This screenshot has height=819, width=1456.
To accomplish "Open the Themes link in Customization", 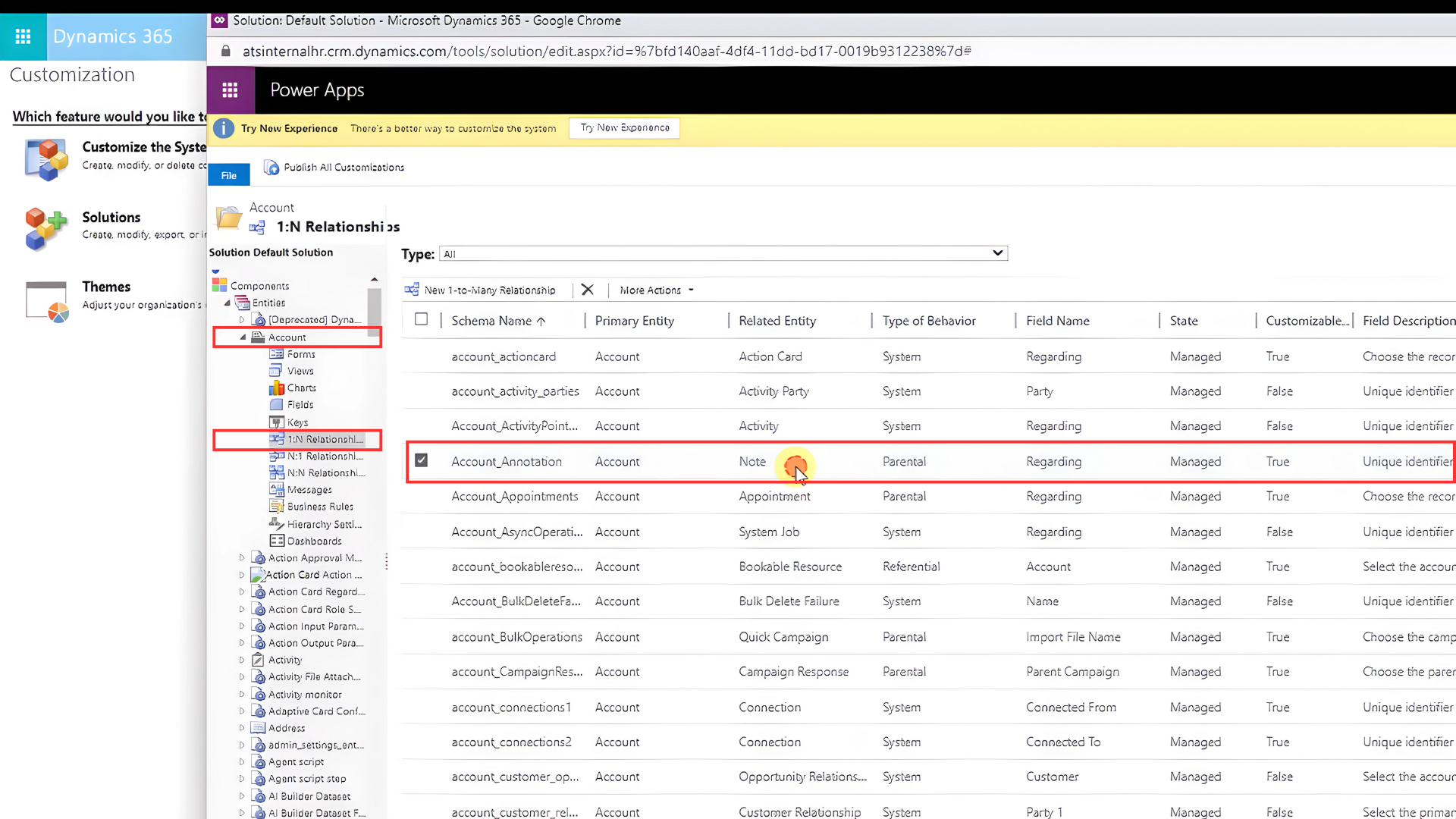I will (x=106, y=287).
